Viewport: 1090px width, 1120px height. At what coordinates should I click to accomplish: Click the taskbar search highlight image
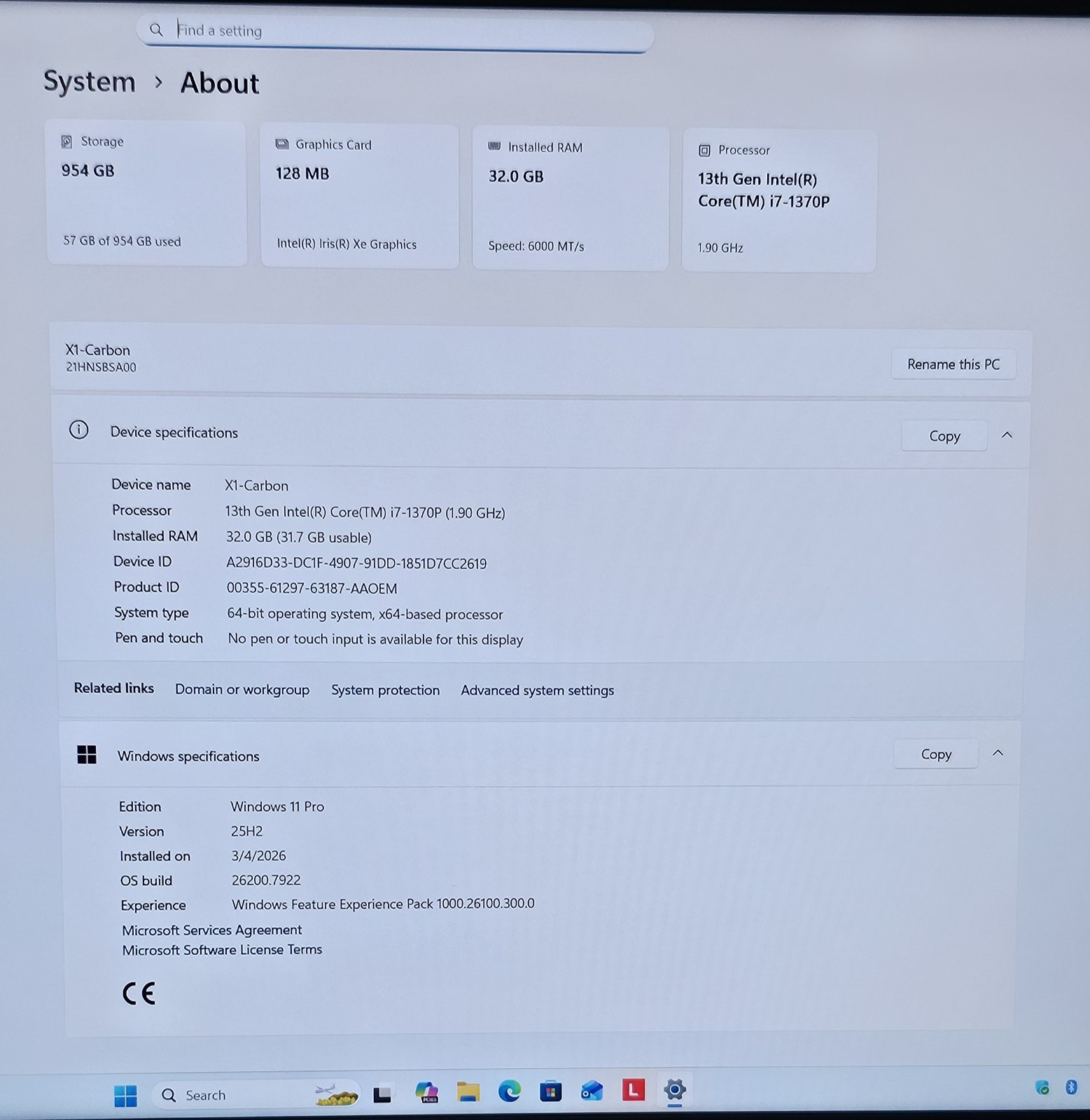point(336,1094)
